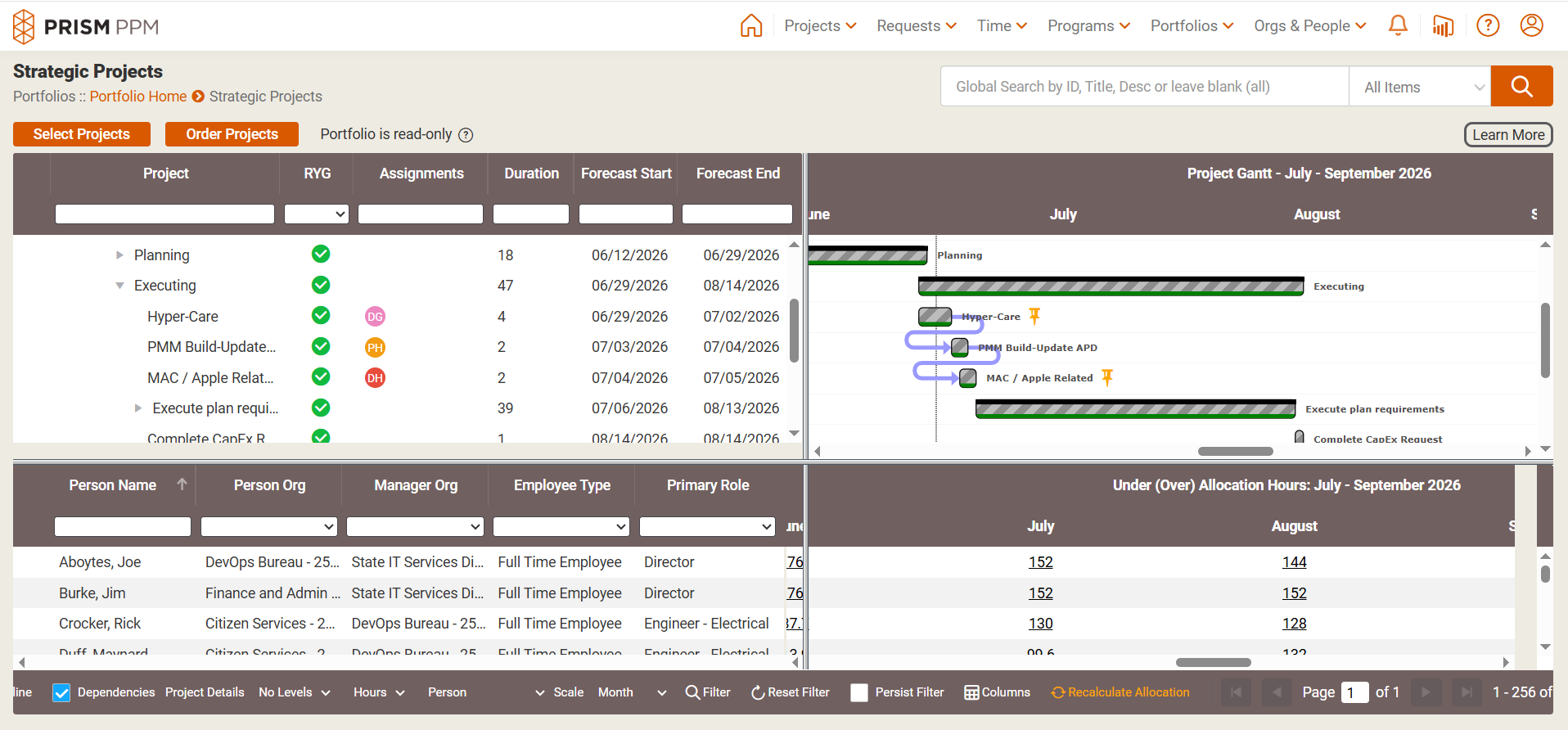Click the Executing bar in the Gantt
Screen dimensions: 1568x730
[1111, 286]
